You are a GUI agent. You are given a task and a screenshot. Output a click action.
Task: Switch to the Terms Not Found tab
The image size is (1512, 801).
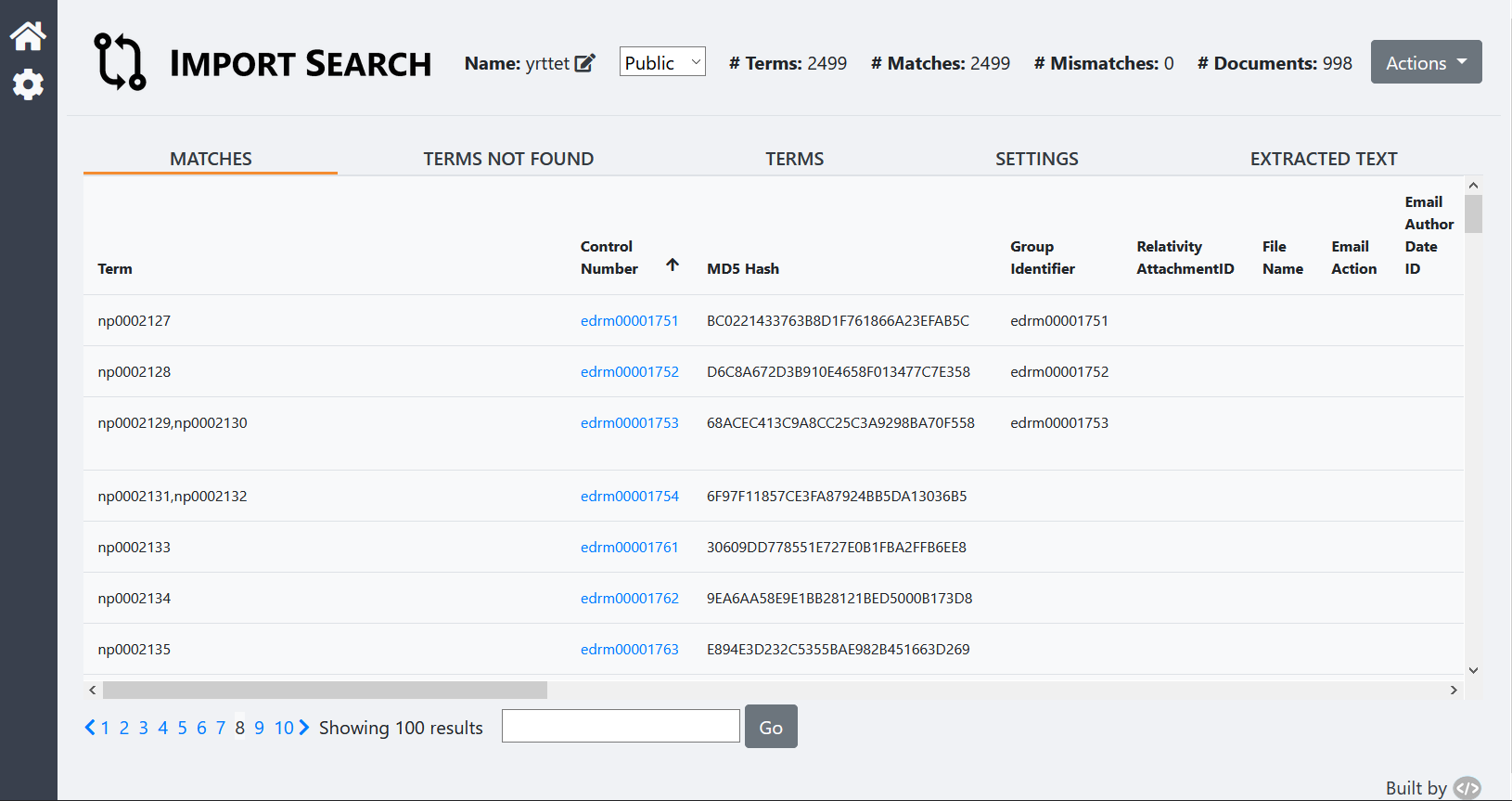508,159
